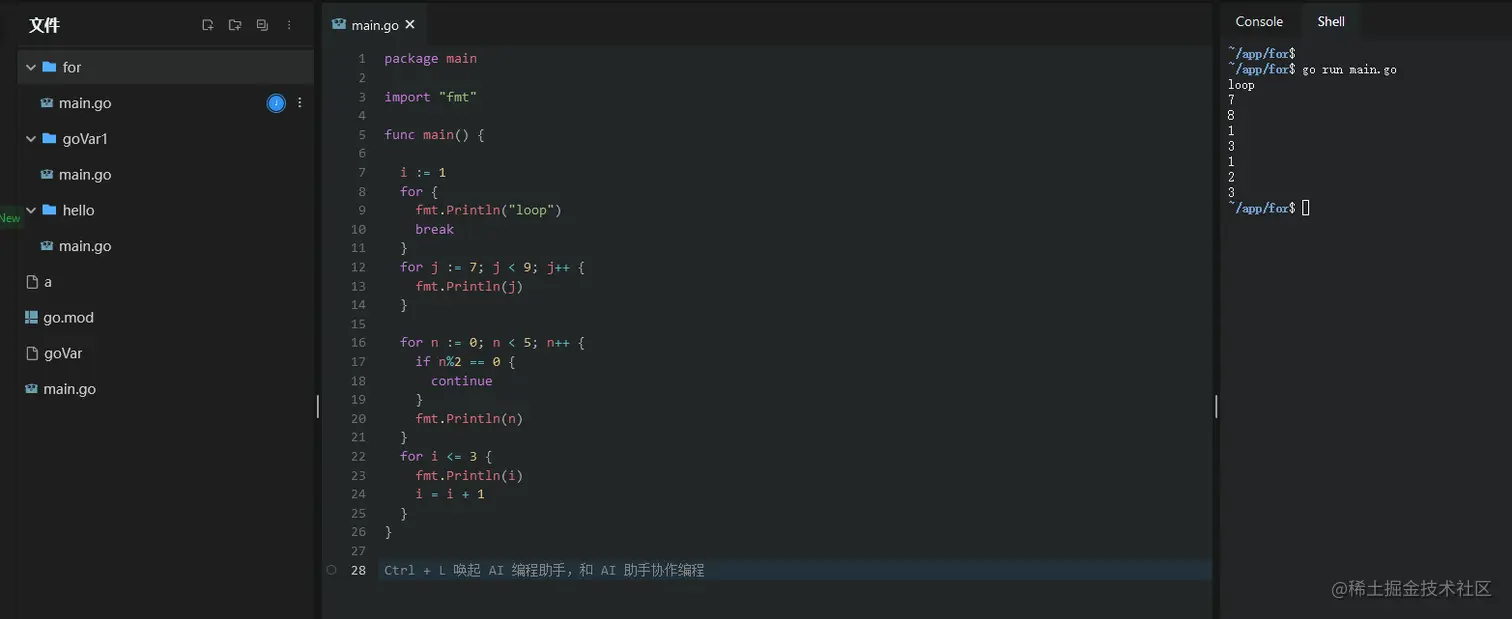1512x619 pixels.
Task: Click on line 1 'package main'
Action: 431,58
